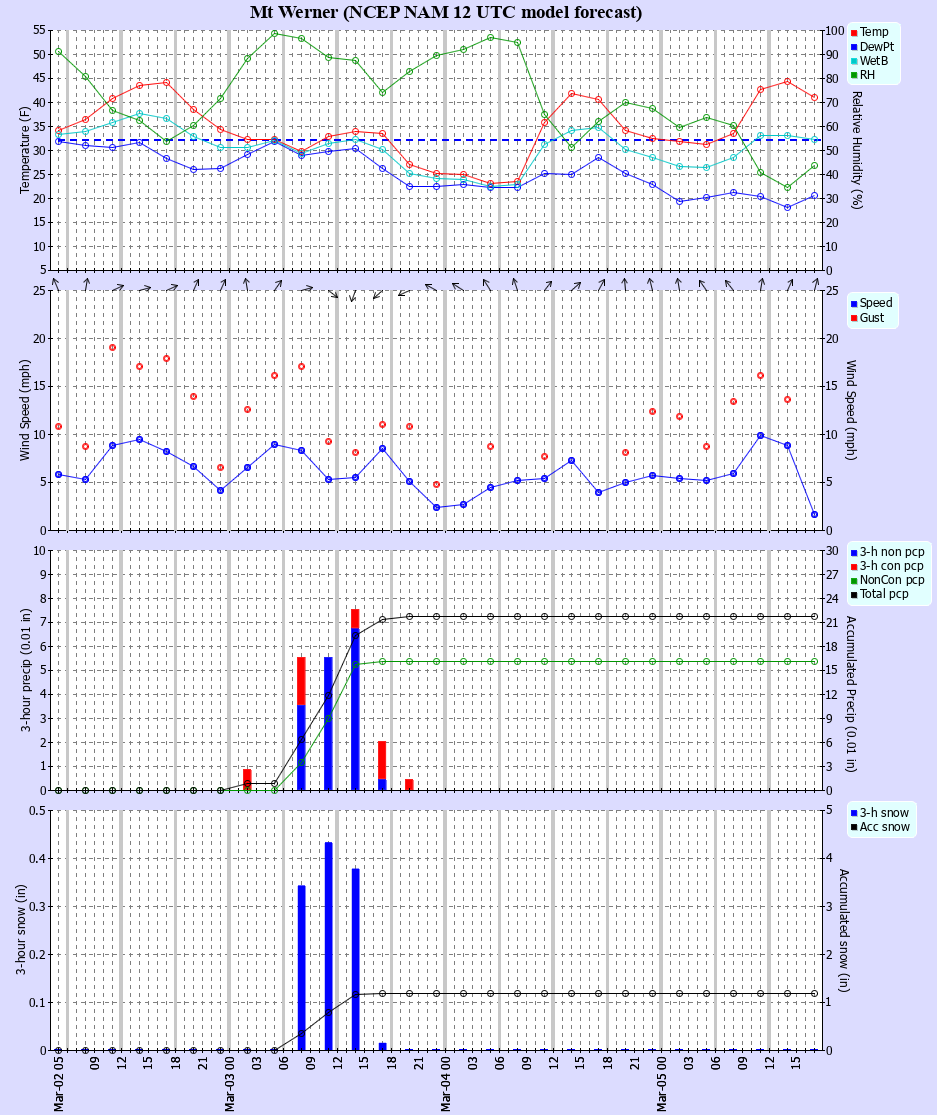Toggle the Acc snow legend entry
Image resolution: width=937 pixels, height=1115 pixels.
[x=880, y=826]
